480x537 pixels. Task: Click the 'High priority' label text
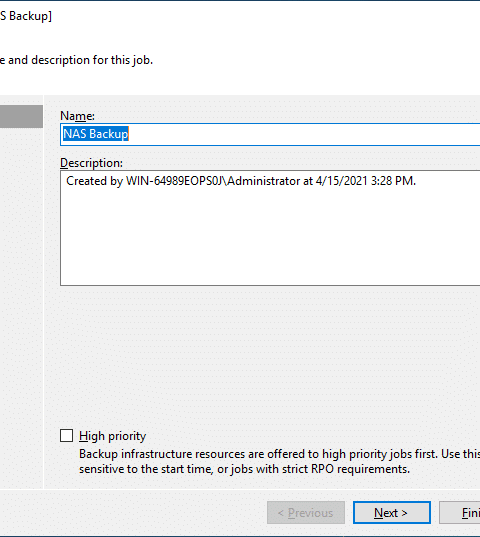click(113, 436)
